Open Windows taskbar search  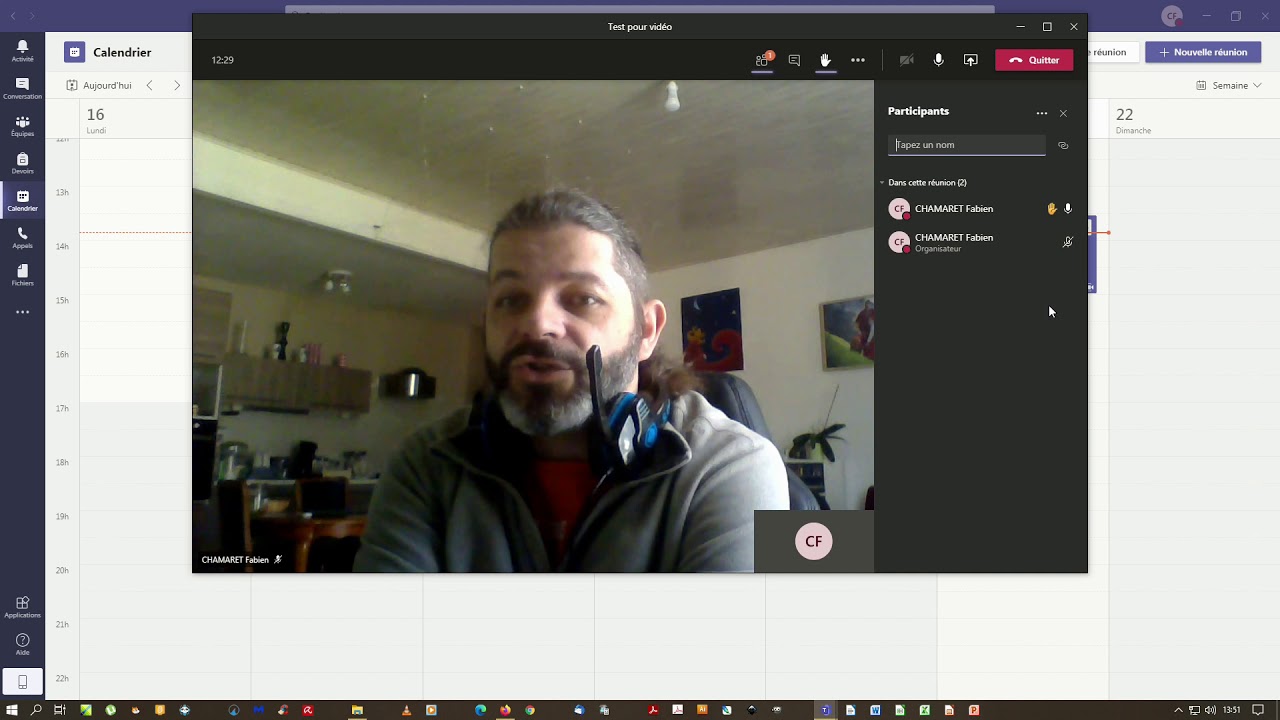[36, 710]
